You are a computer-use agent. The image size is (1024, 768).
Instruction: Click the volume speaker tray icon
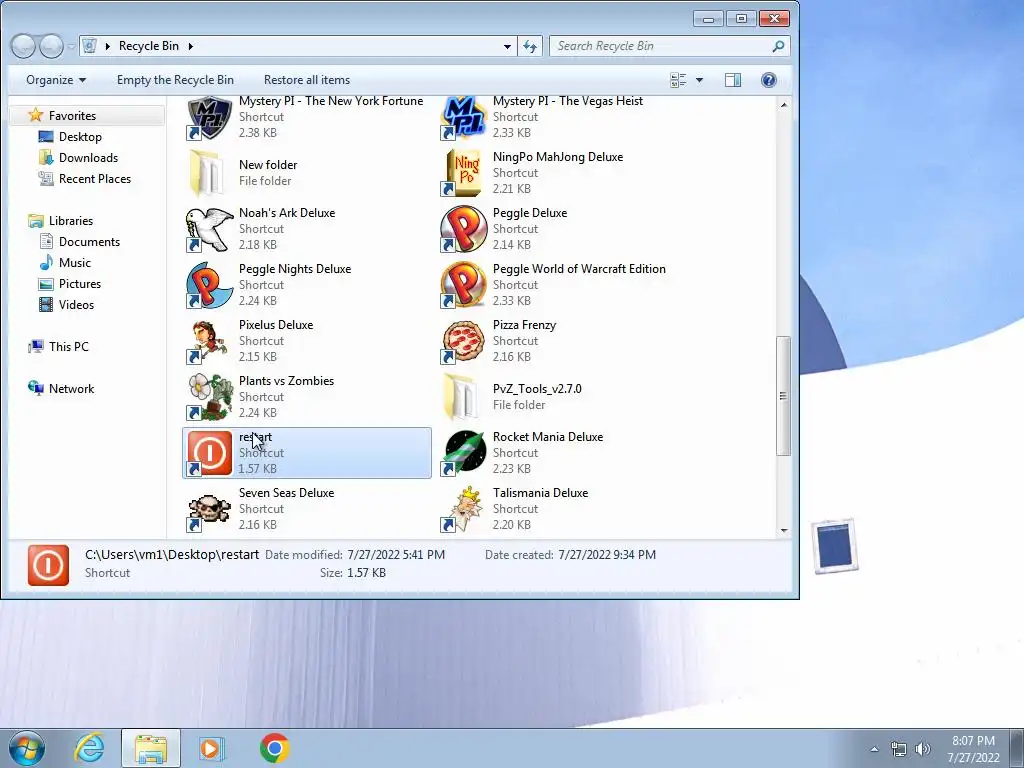923,749
